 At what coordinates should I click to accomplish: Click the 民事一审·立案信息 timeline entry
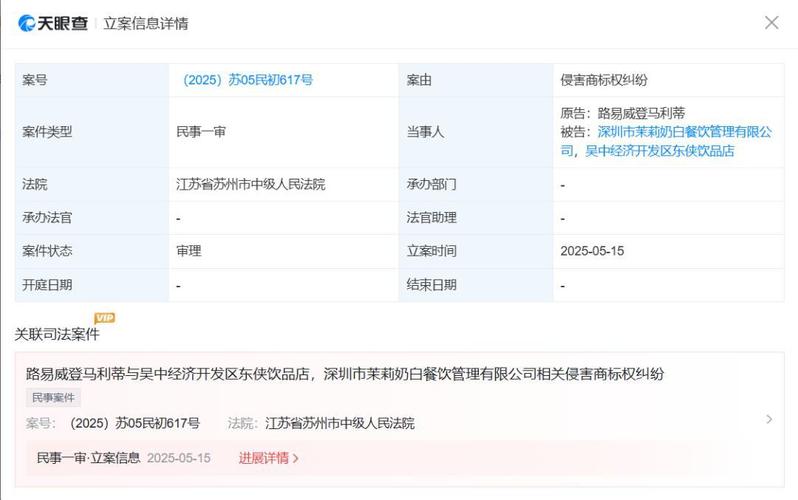tap(89, 458)
